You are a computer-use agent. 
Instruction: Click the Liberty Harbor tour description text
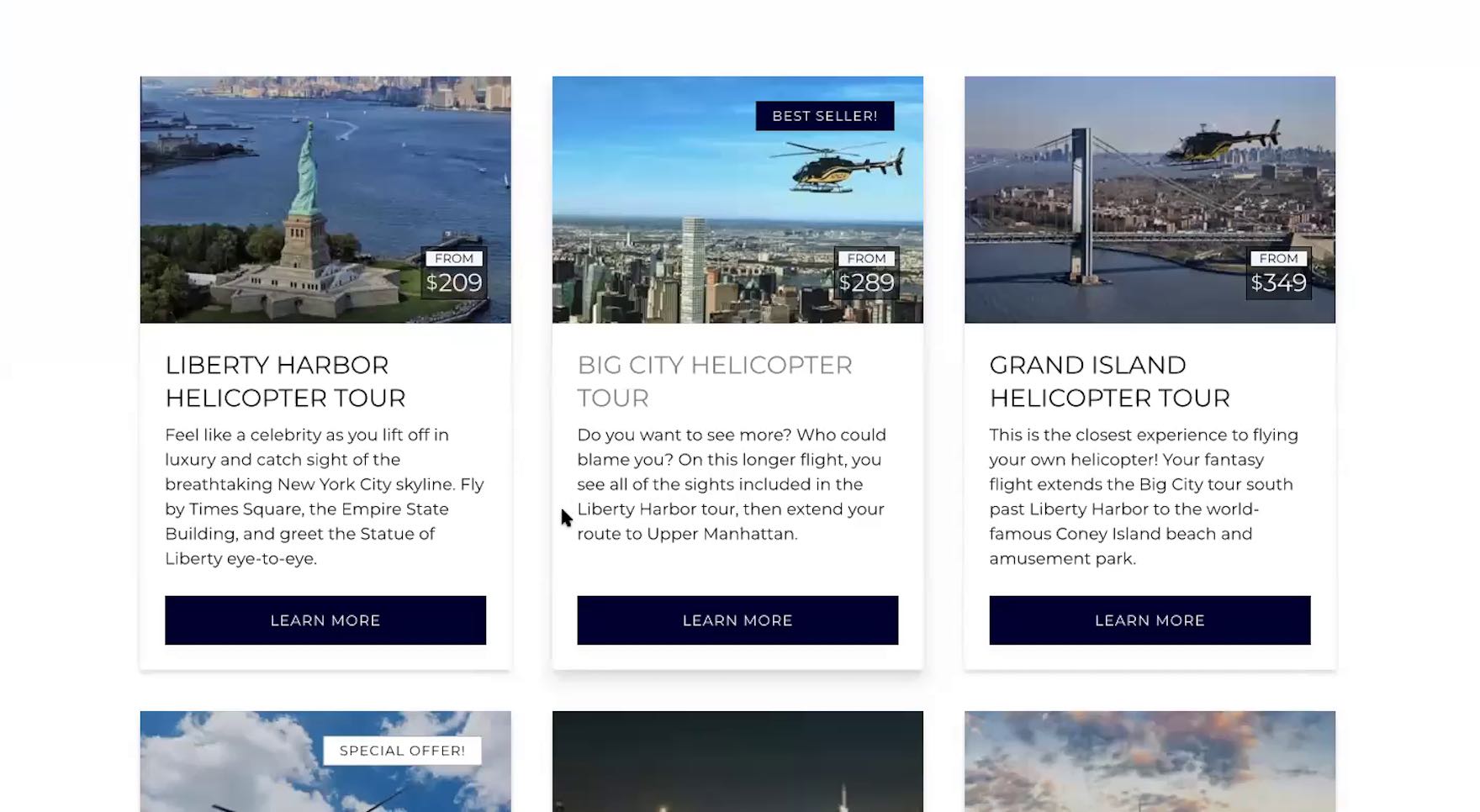(x=325, y=497)
